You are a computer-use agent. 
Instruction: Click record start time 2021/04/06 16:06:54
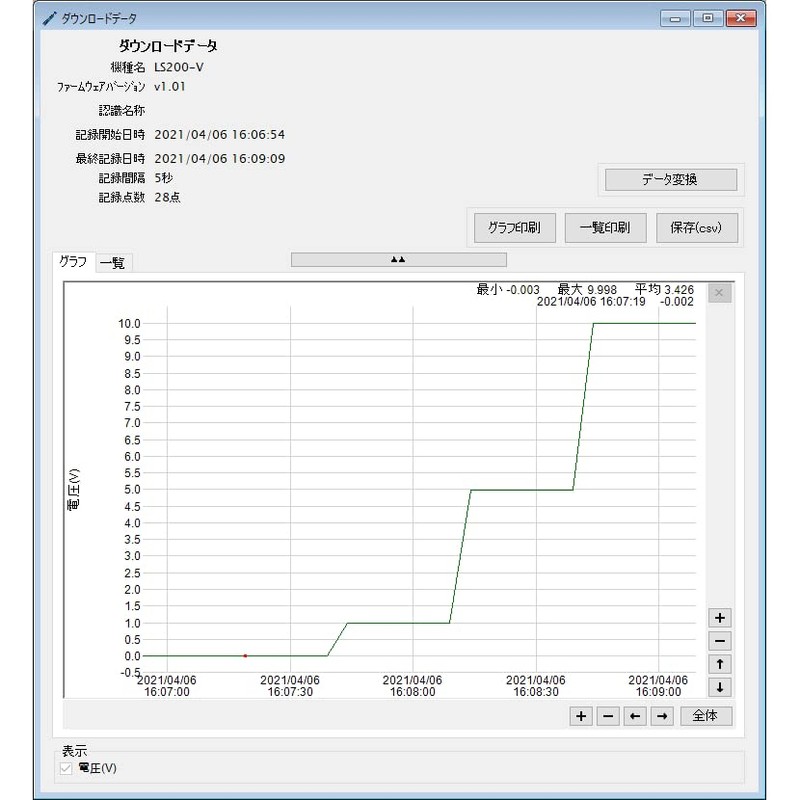pos(220,135)
